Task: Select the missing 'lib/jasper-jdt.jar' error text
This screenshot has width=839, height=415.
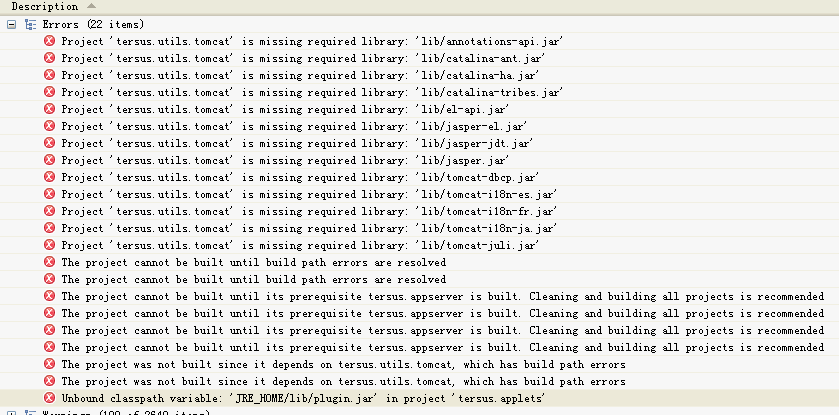Action: [x=297, y=143]
